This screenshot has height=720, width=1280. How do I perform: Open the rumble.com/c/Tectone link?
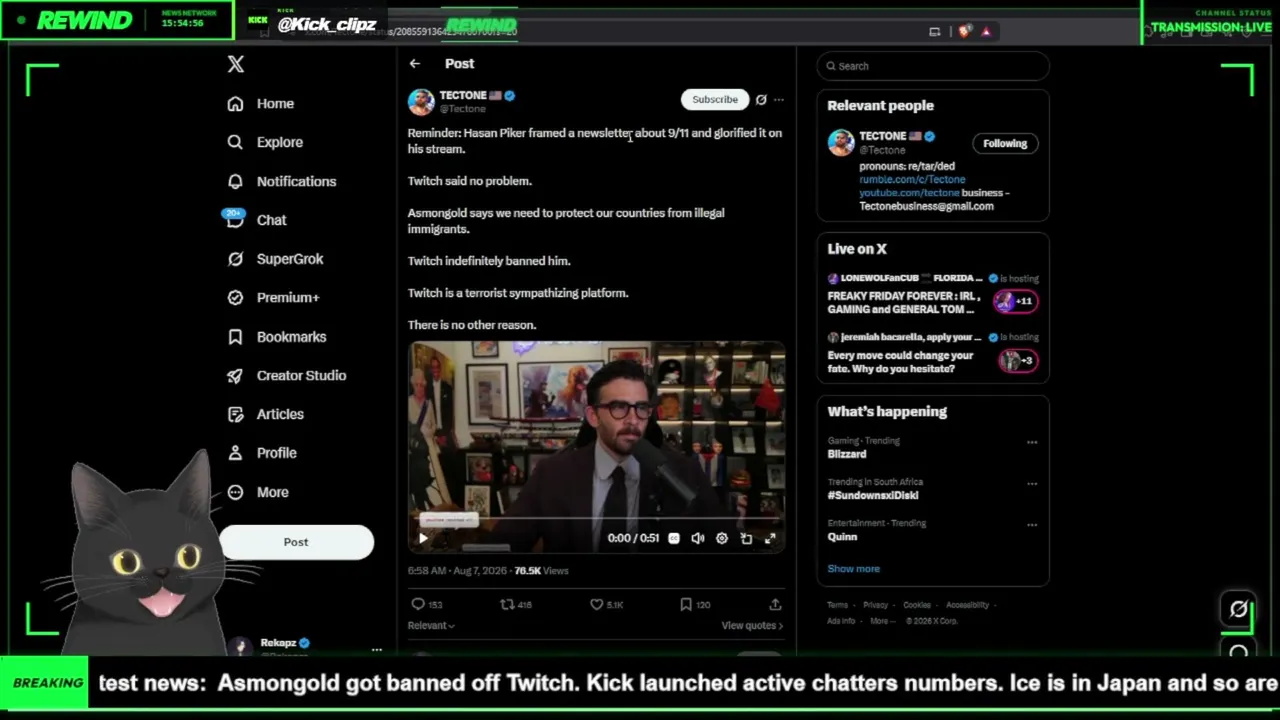pos(912,180)
